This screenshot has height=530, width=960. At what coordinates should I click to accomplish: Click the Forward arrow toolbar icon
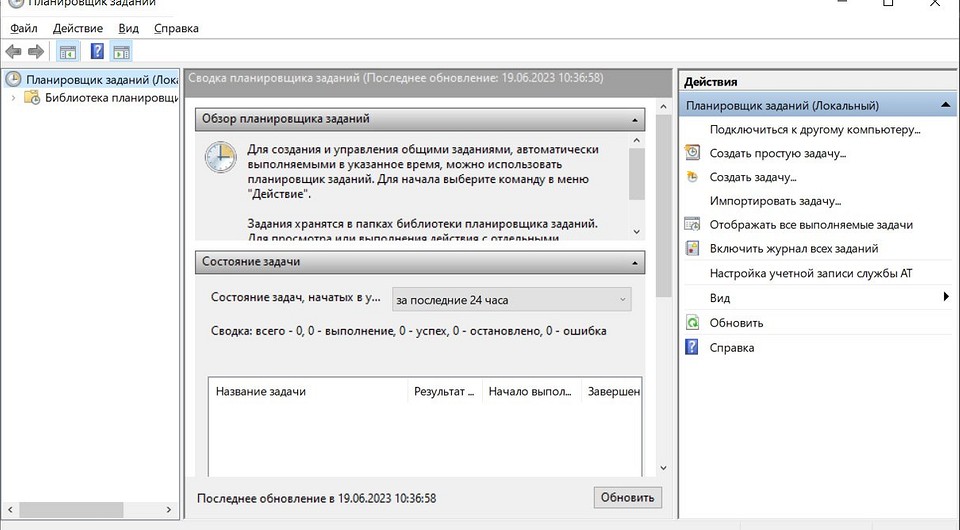[36, 51]
